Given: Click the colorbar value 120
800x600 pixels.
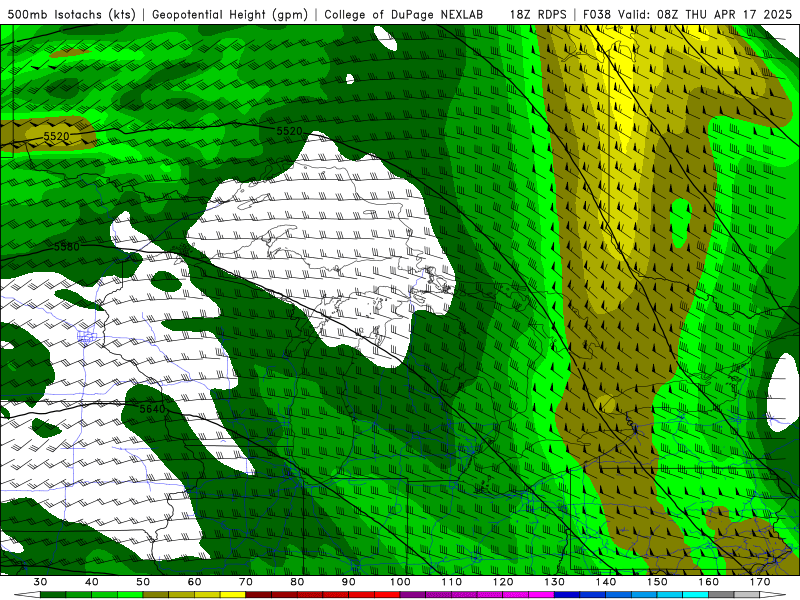Looking at the screenshot, I should point(503,582).
